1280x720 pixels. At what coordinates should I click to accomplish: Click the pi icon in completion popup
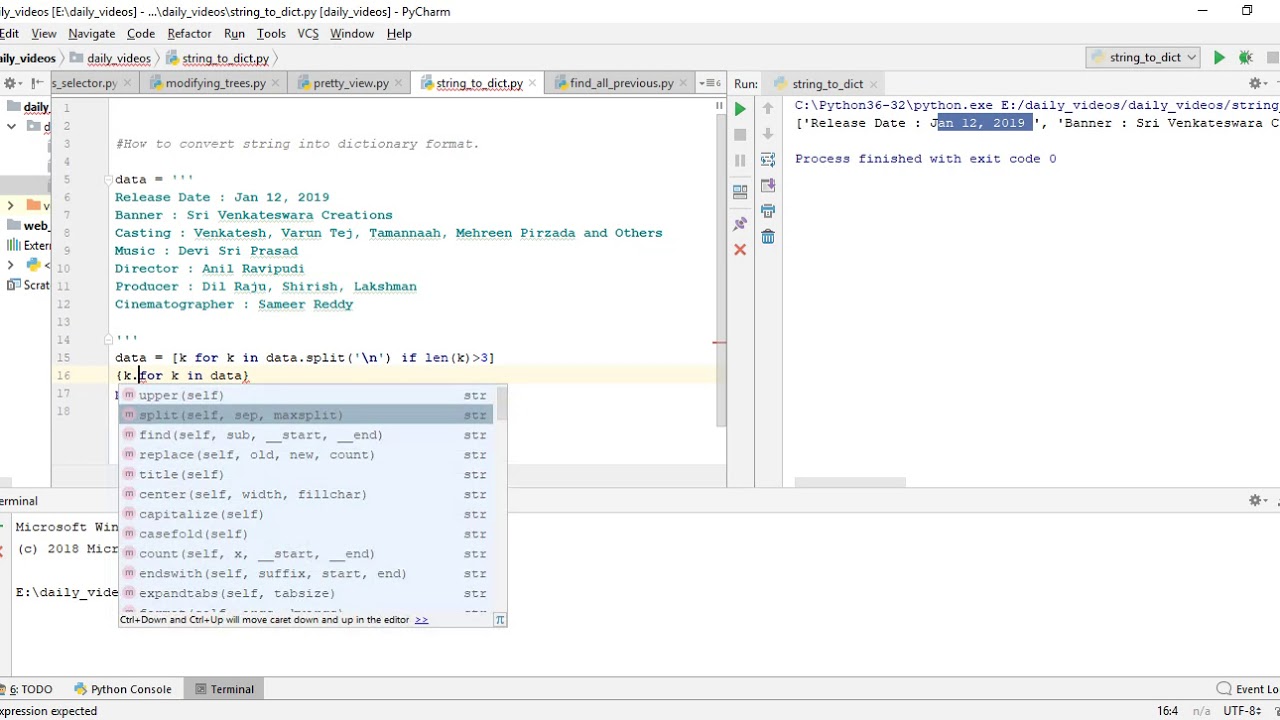499,620
